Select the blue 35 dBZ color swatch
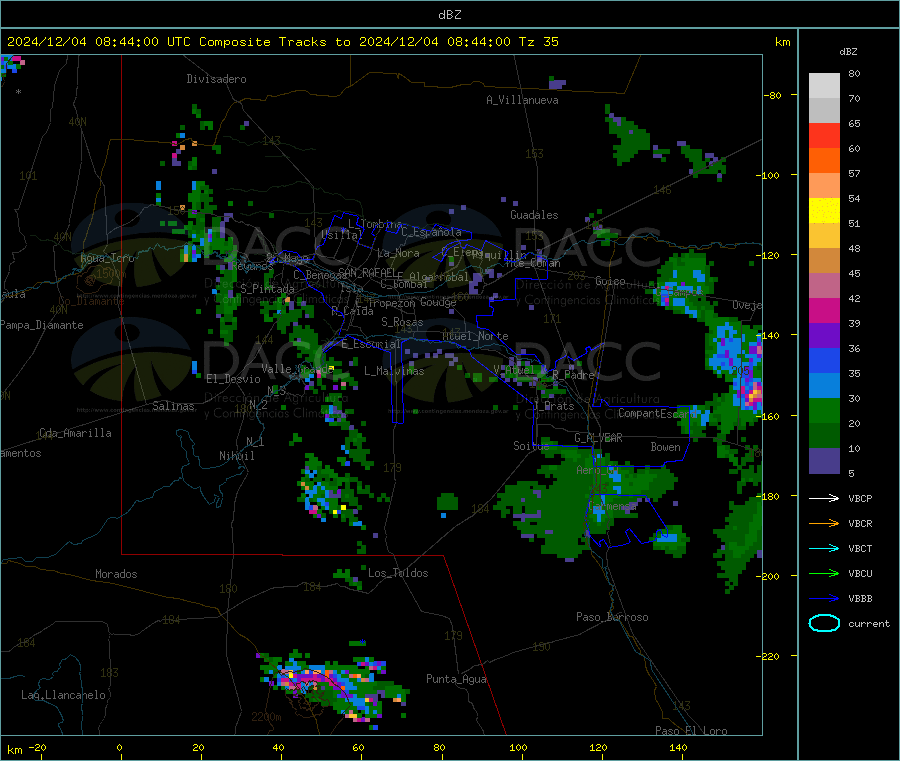The width and height of the screenshot is (900, 761). [x=824, y=360]
